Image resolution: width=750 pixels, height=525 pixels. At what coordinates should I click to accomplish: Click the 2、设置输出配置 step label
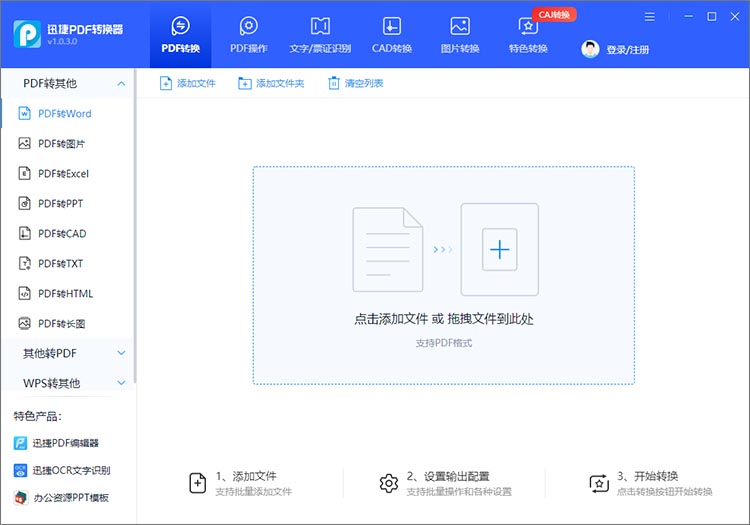[448, 476]
